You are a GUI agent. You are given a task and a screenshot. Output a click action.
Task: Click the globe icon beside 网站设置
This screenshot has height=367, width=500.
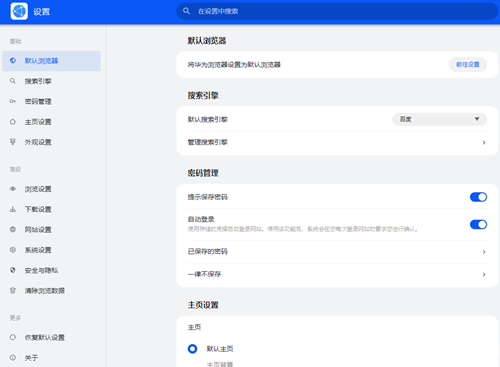13,230
